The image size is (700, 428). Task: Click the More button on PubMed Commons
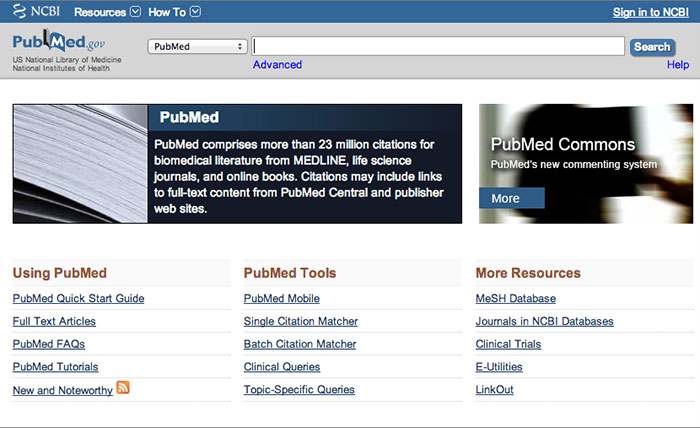point(512,198)
